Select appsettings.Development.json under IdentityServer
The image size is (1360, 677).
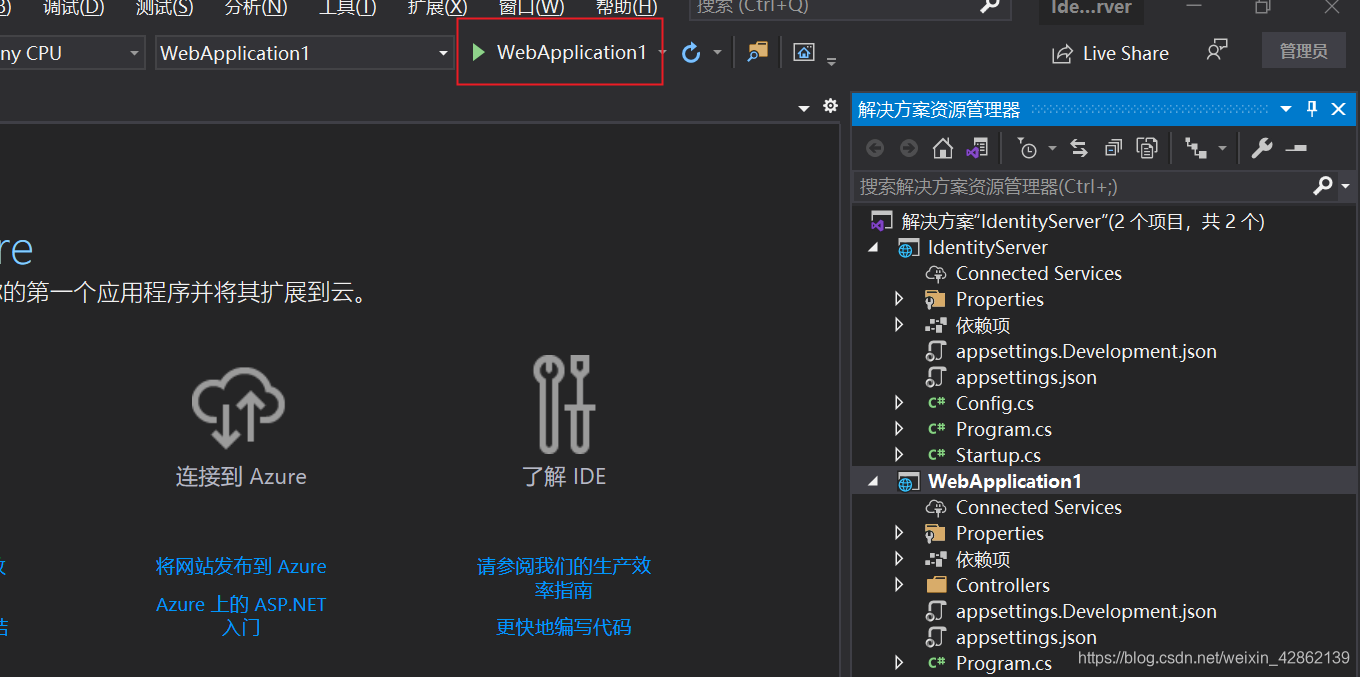(x=1086, y=351)
